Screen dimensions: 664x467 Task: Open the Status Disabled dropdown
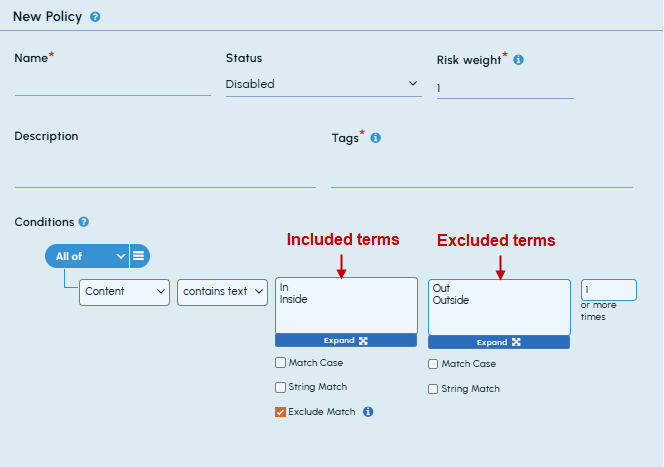[x=324, y=84]
